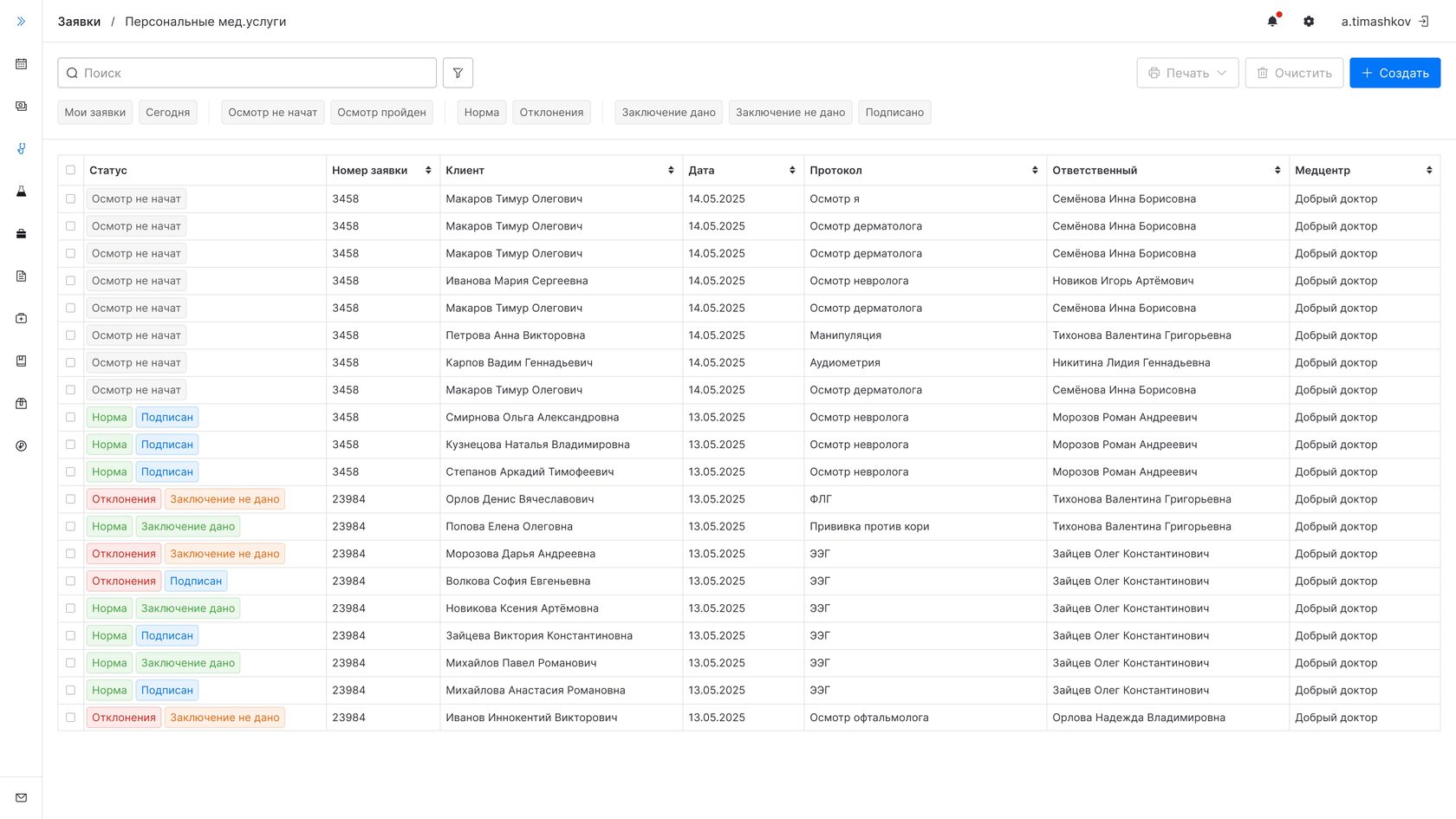
Task: Open client Зайцева Виктория Константиновна
Action: click(x=539, y=636)
